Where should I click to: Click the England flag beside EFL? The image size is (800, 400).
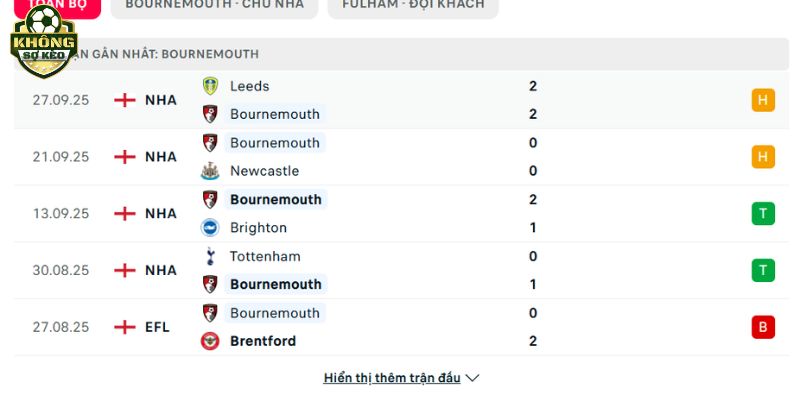[x=125, y=327]
